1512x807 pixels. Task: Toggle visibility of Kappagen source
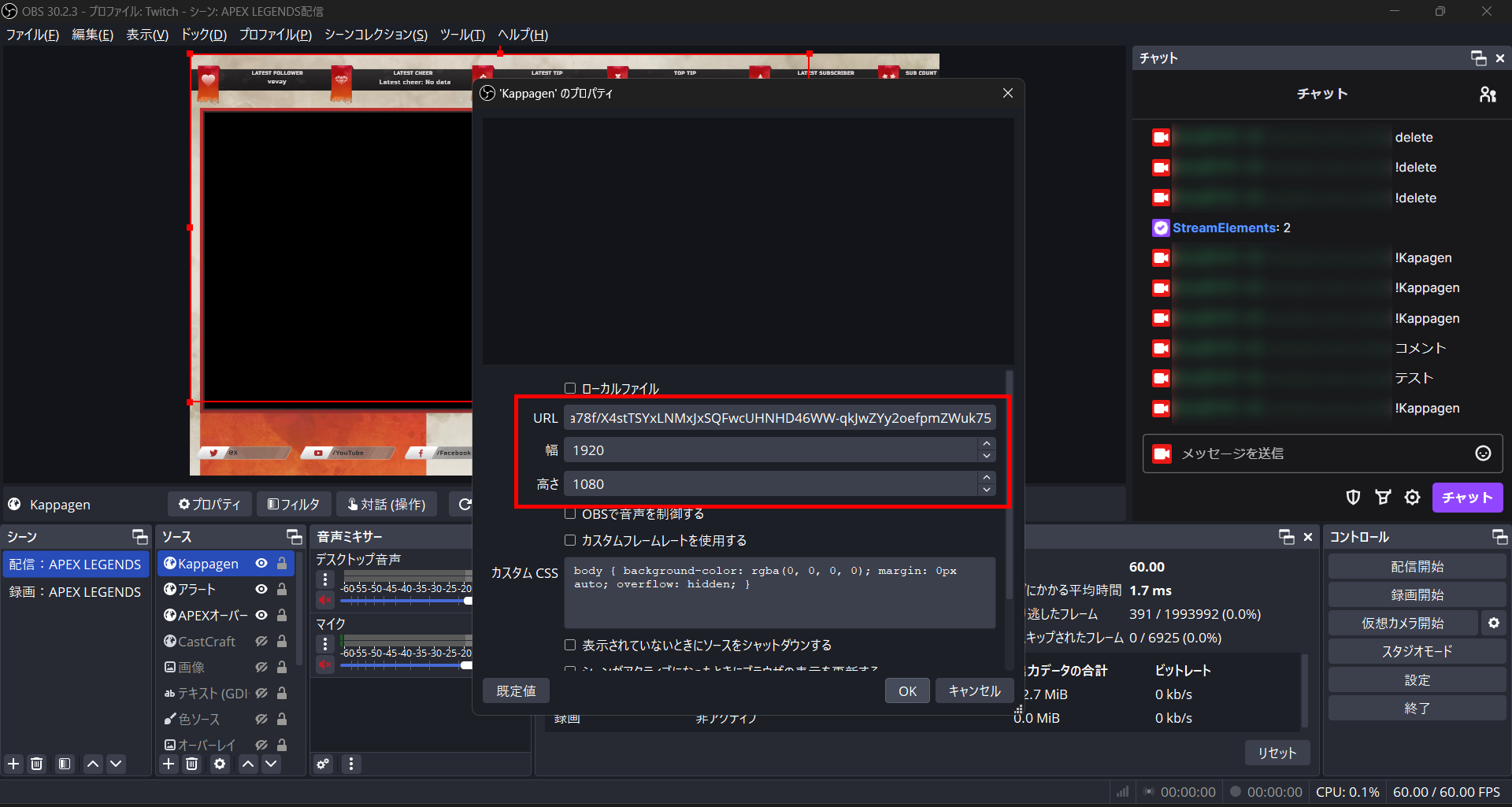[x=261, y=564]
